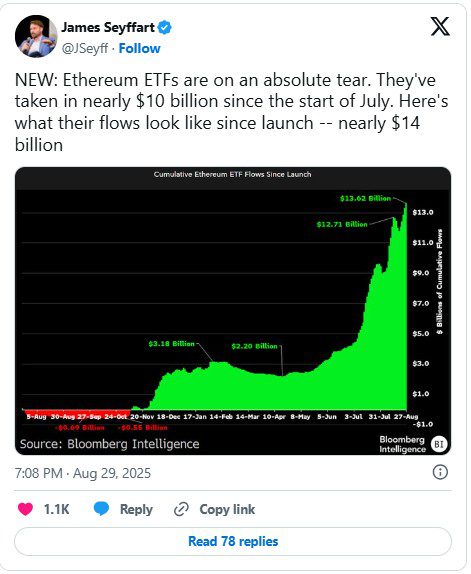Follow the @JSeyff account
This screenshot has height=574, width=471.
[x=139, y=48]
